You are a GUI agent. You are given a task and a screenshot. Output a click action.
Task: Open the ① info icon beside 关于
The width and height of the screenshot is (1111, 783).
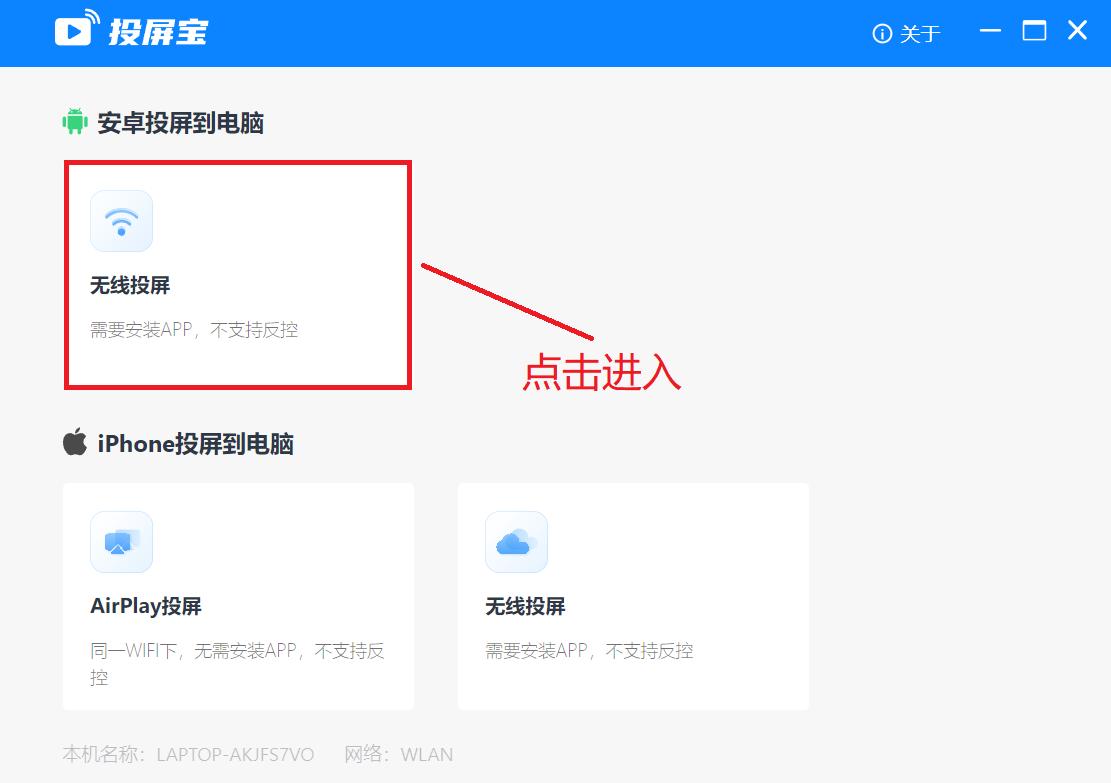point(881,33)
